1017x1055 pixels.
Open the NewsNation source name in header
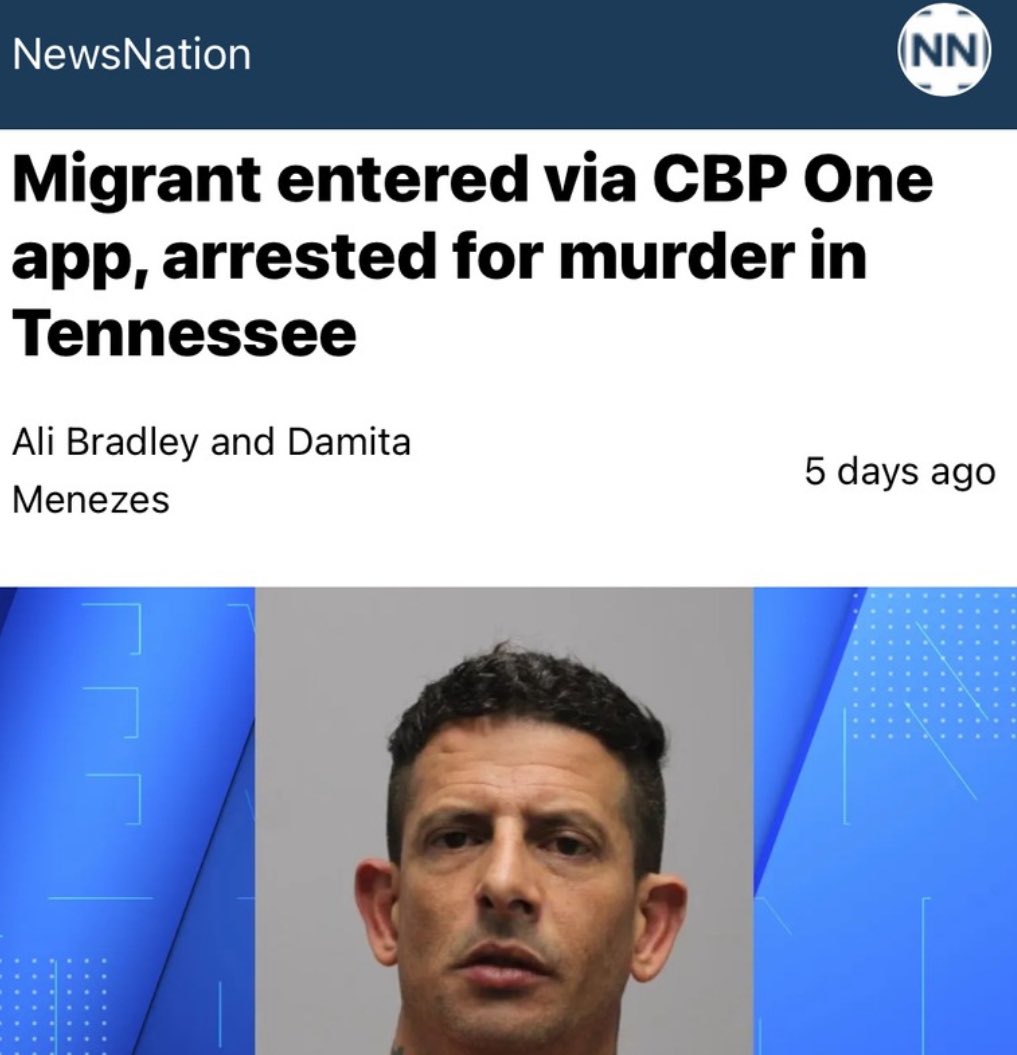point(132,54)
